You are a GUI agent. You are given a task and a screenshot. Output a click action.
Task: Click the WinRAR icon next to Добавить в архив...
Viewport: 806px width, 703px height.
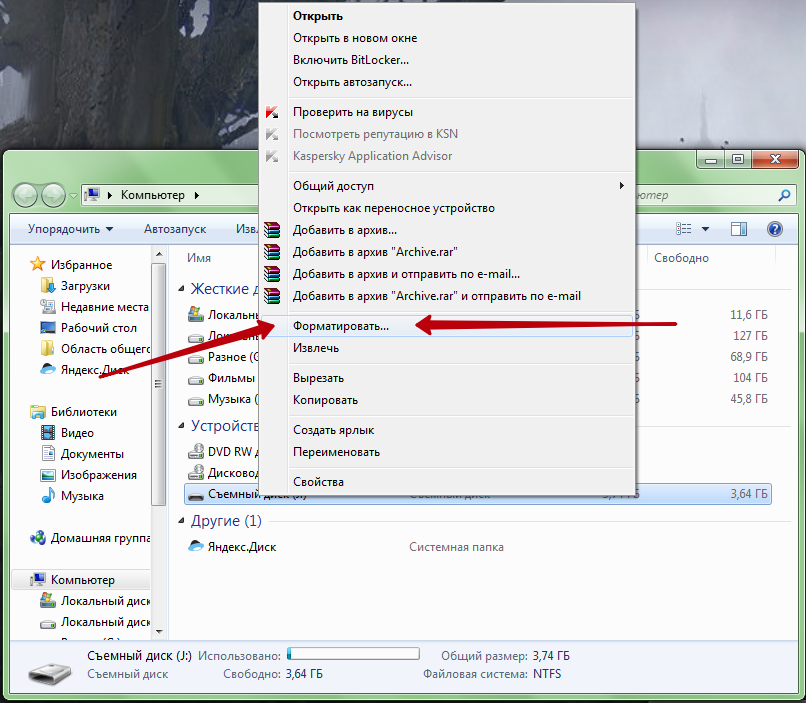pos(272,230)
